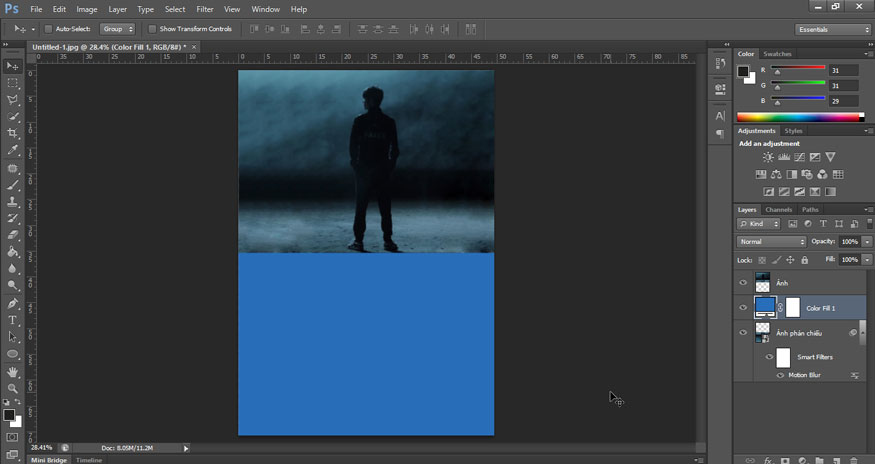Click the Color Fill 1 layer mask thumbnail
875x464 pixels.
coord(792,308)
